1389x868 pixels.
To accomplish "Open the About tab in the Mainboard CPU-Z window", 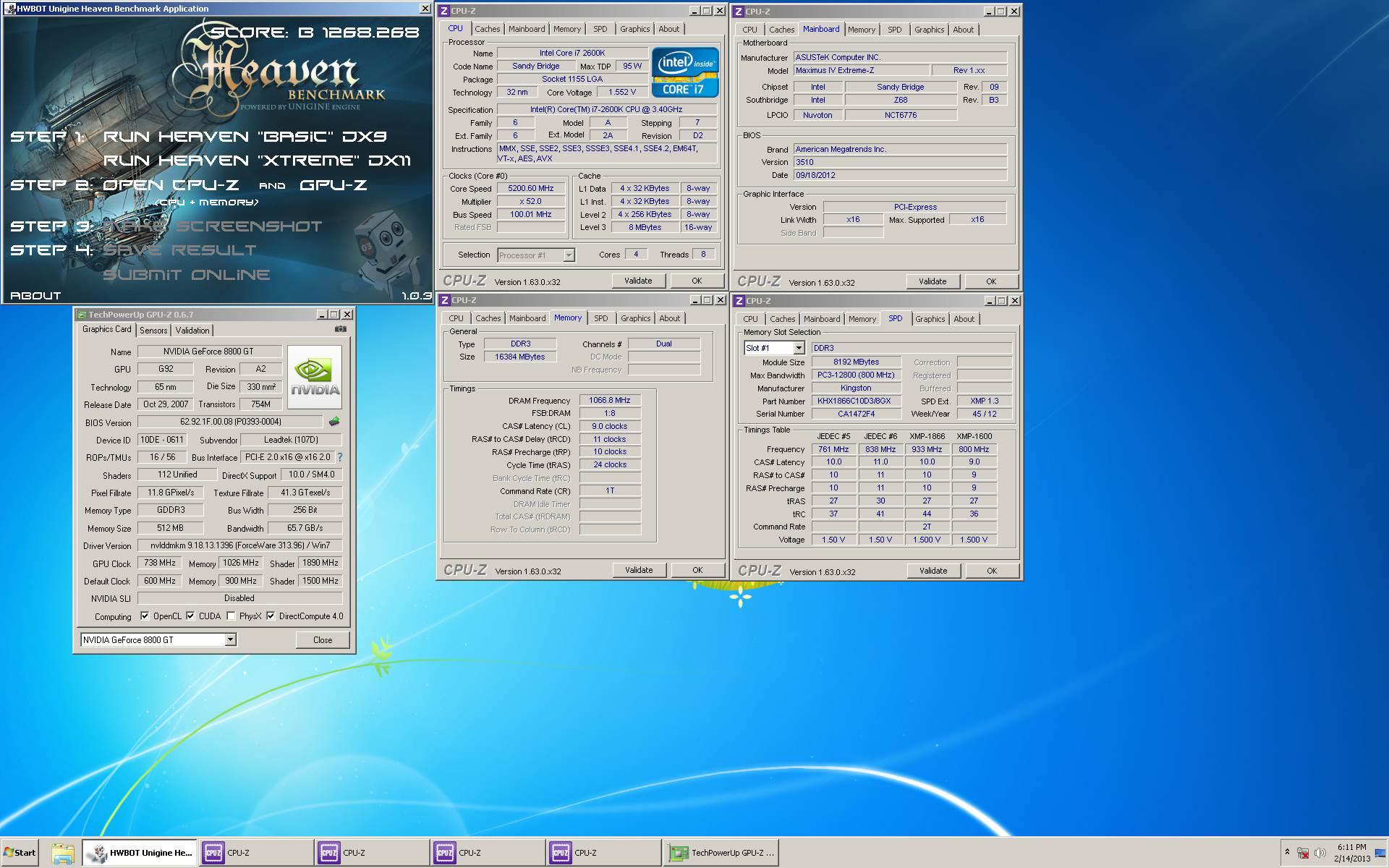I will (963, 30).
